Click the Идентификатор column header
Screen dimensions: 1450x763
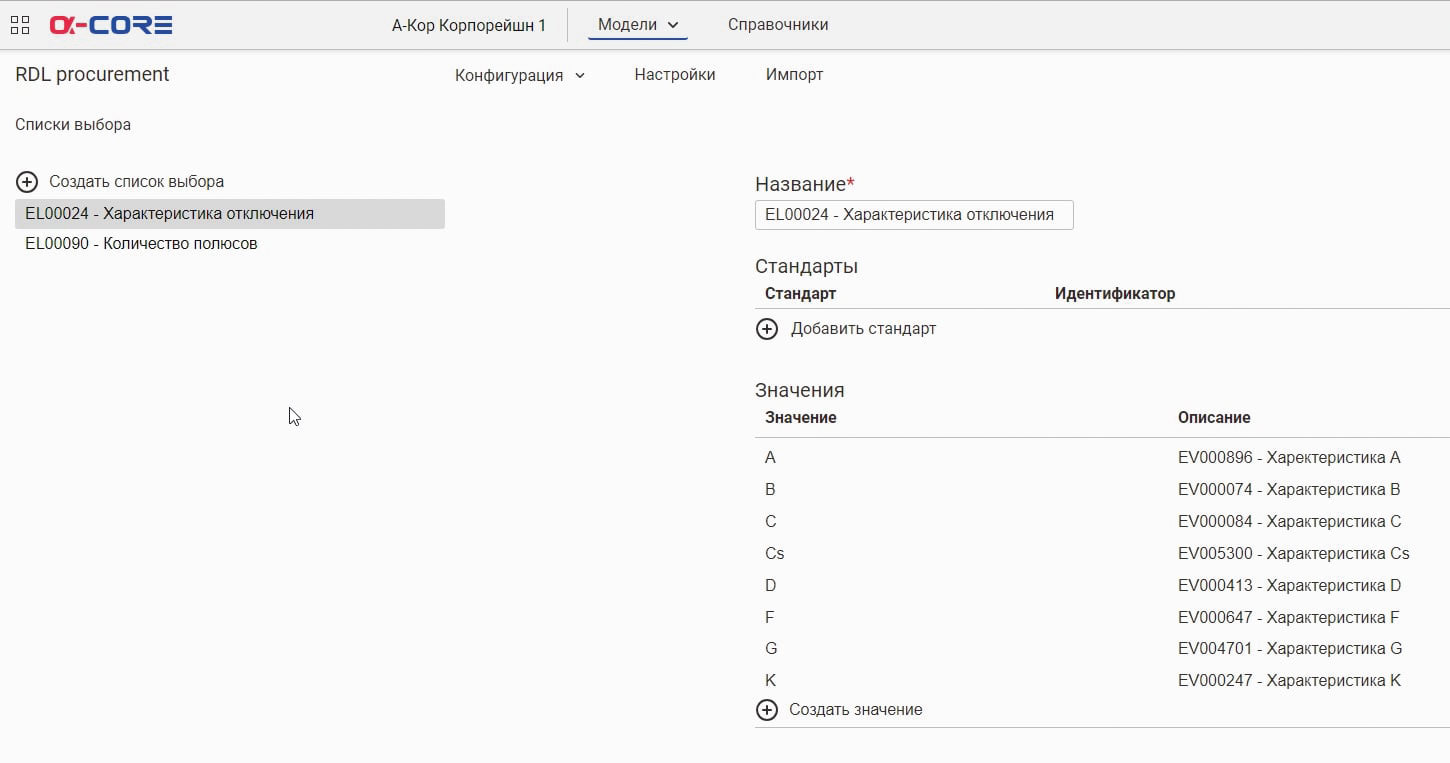1115,294
